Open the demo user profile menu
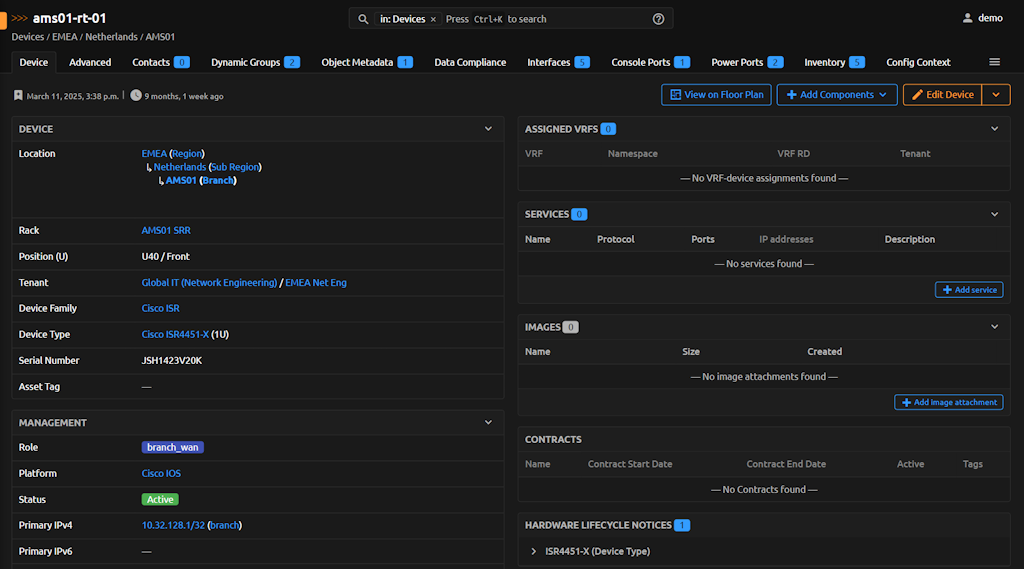The height and width of the screenshot is (569, 1024). tap(982, 18)
